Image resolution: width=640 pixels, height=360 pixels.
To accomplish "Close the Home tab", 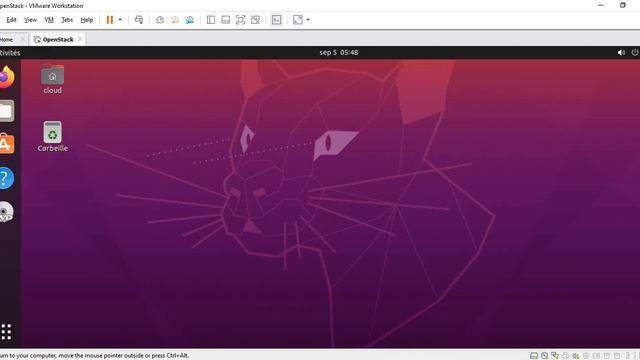I will pyautogui.click(x=23, y=39).
